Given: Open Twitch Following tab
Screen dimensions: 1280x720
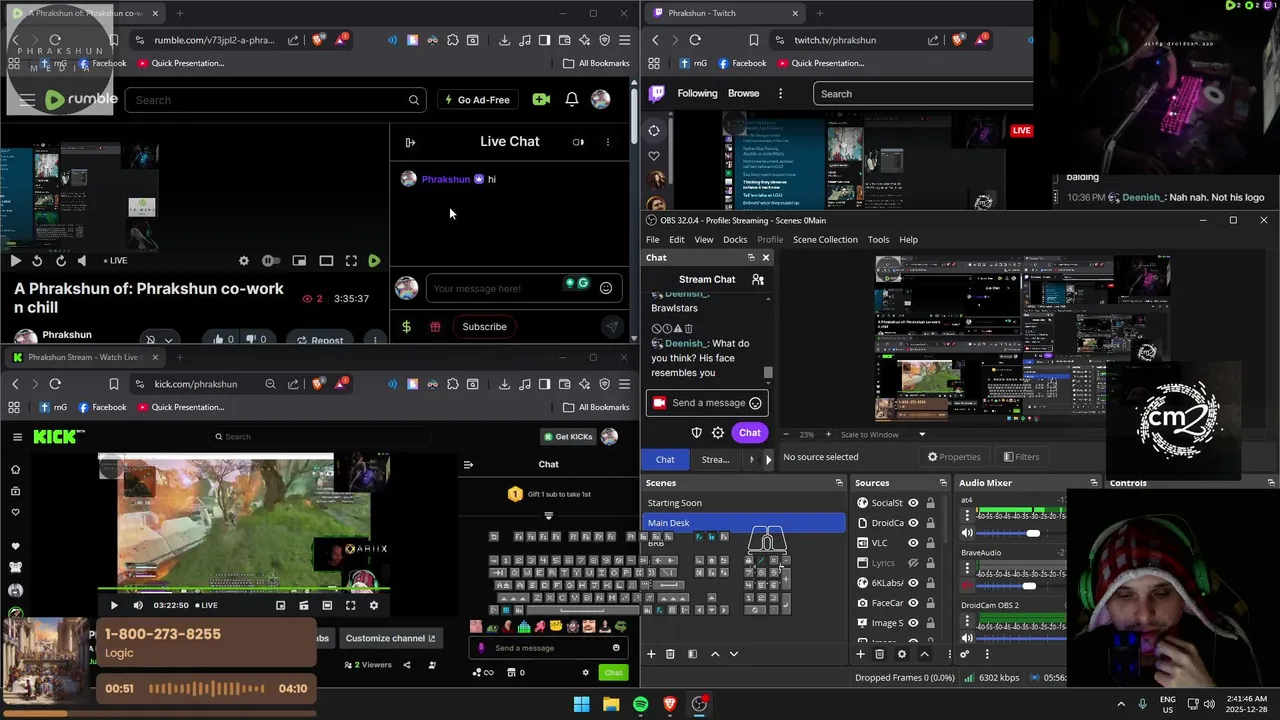Looking at the screenshot, I should click(x=697, y=94).
